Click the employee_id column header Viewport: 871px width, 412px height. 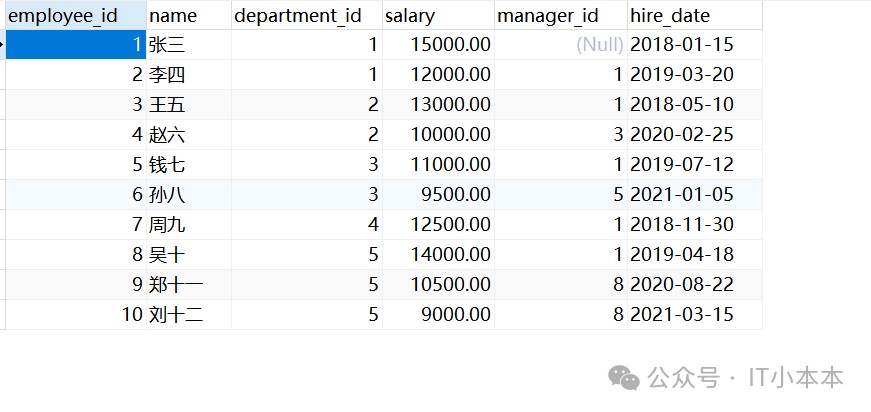click(76, 16)
